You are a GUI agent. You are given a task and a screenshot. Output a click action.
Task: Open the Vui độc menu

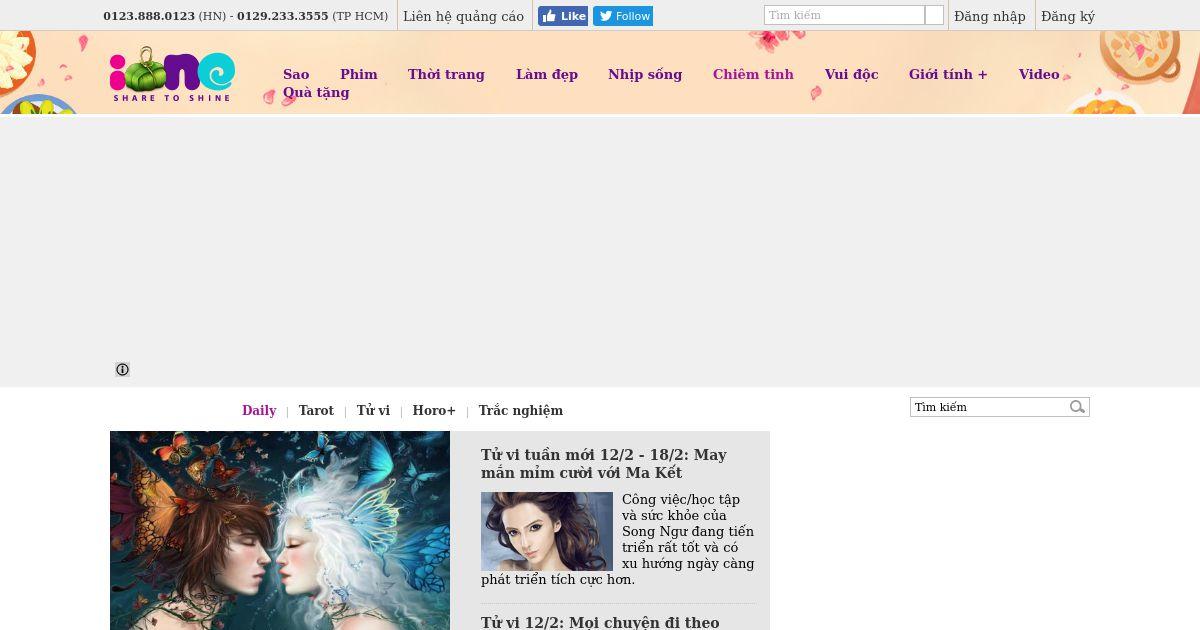click(x=852, y=74)
